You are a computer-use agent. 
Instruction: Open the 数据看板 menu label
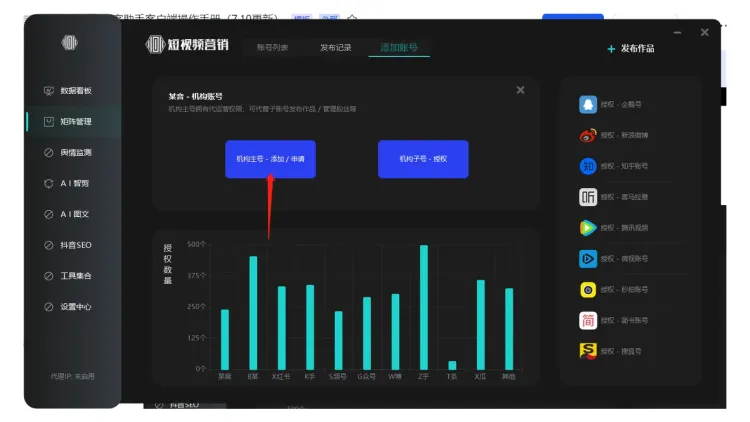tap(76, 91)
